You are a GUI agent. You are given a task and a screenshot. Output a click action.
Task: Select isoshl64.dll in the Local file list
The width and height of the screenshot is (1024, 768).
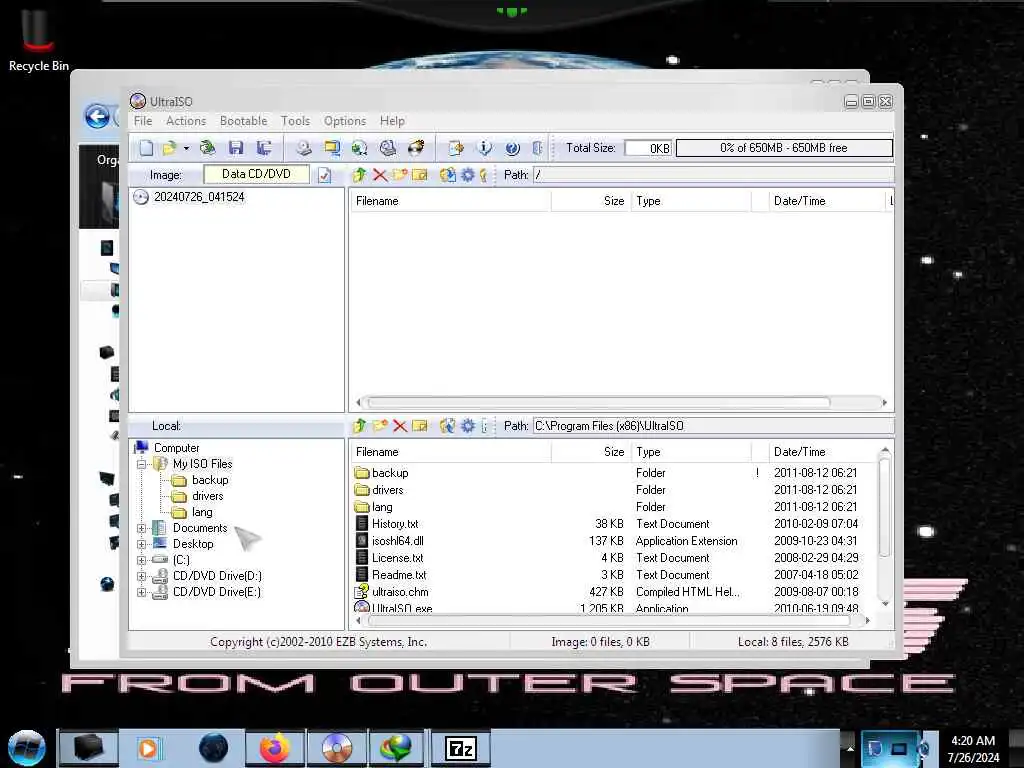(x=397, y=541)
